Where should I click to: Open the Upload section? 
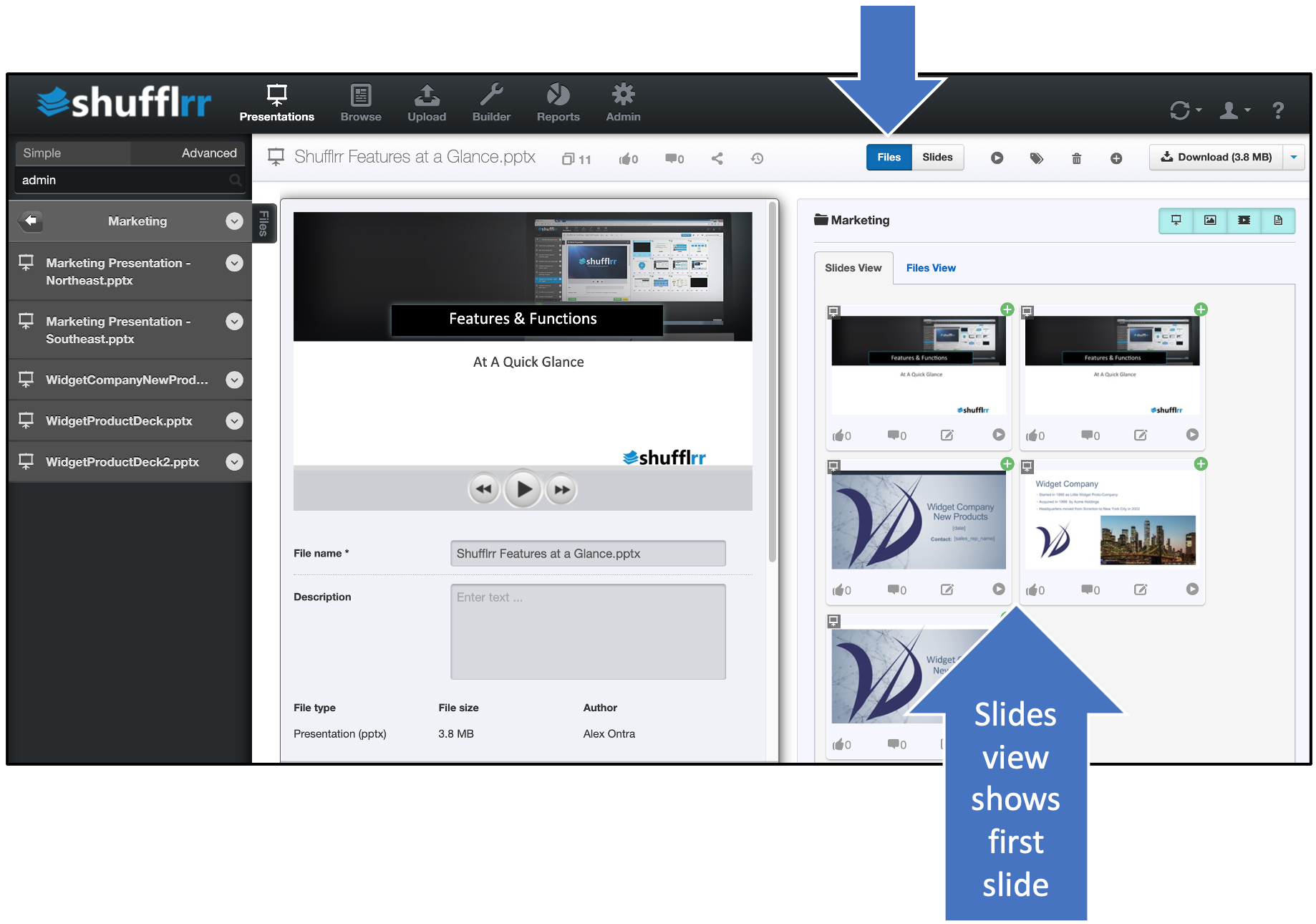click(x=427, y=103)
